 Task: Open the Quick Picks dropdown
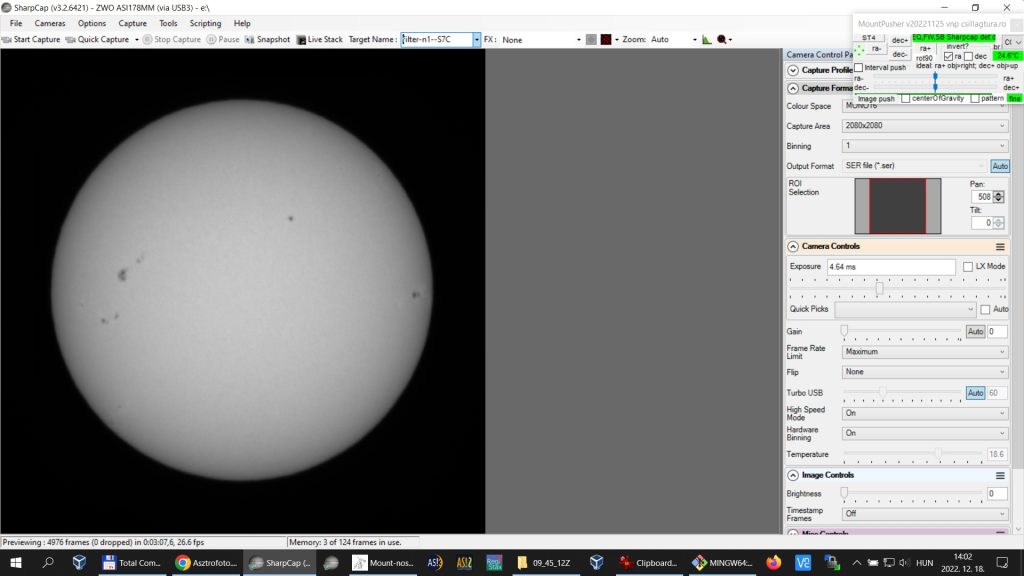[x=905, y=309]
